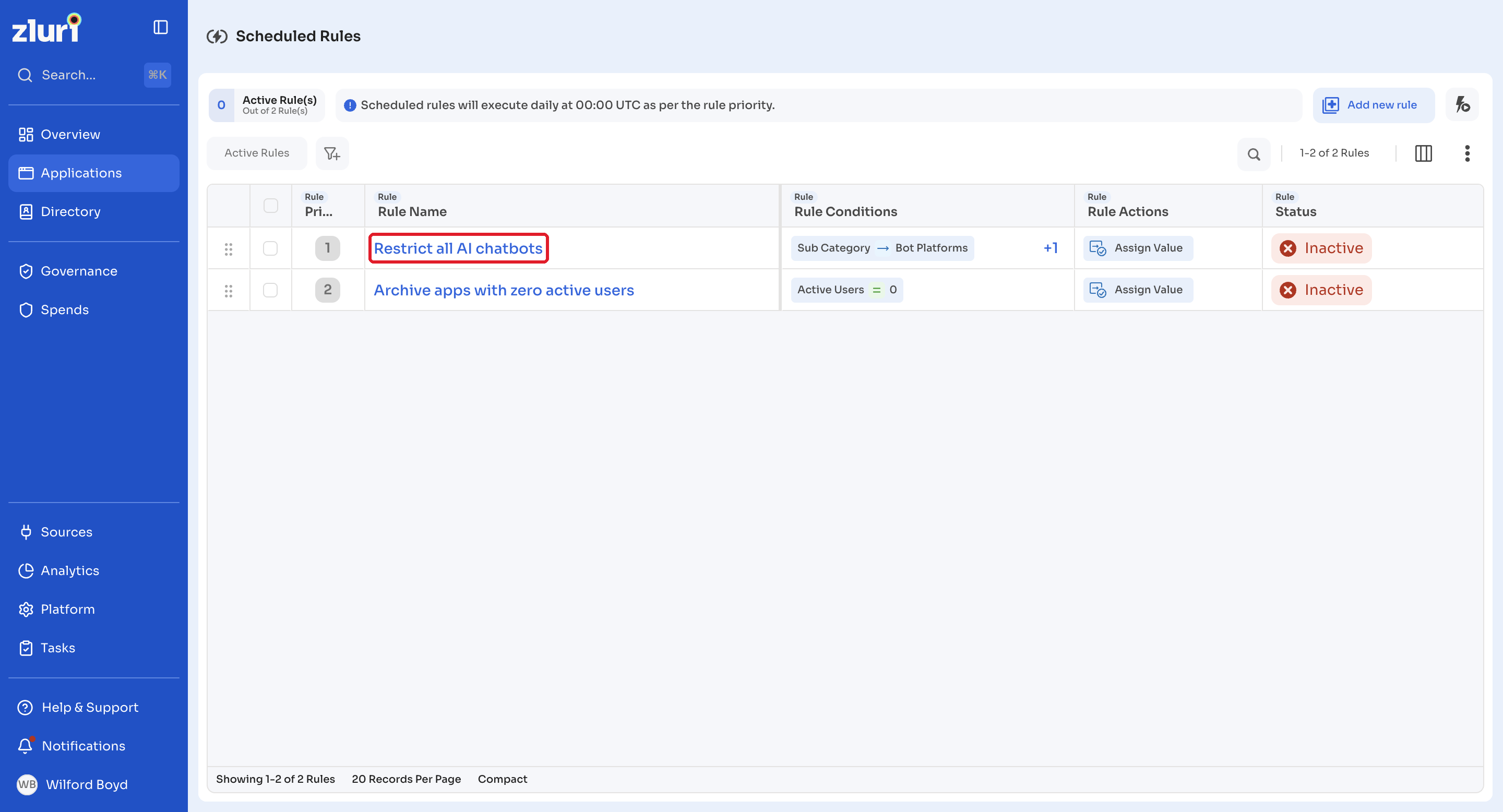Click the WB user avatar
The height and width of the screenshot is (812, 1503).
tap(27, 784)
